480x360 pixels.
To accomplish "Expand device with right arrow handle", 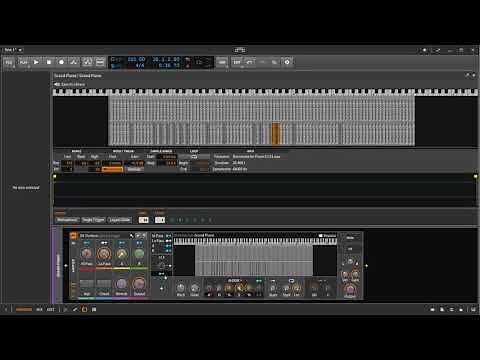I will pos(366,266).
